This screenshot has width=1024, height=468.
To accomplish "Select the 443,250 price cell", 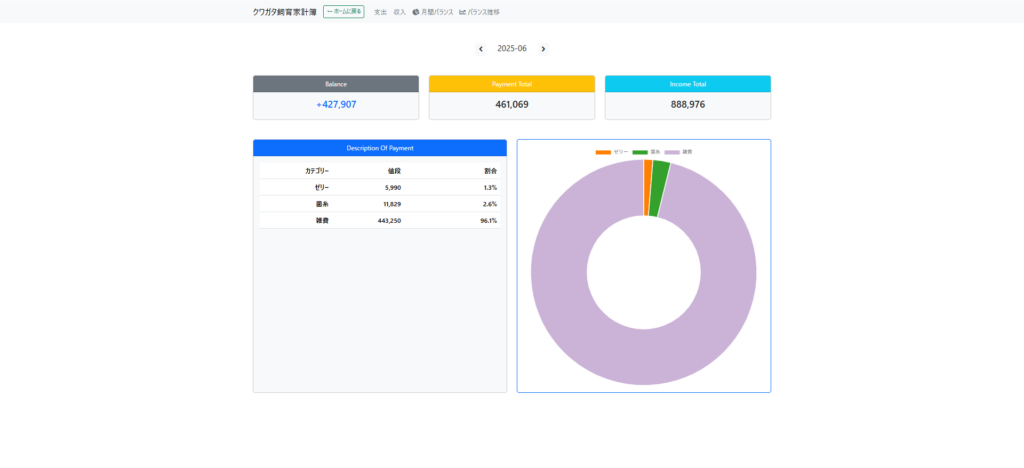I will coord(368,220).
